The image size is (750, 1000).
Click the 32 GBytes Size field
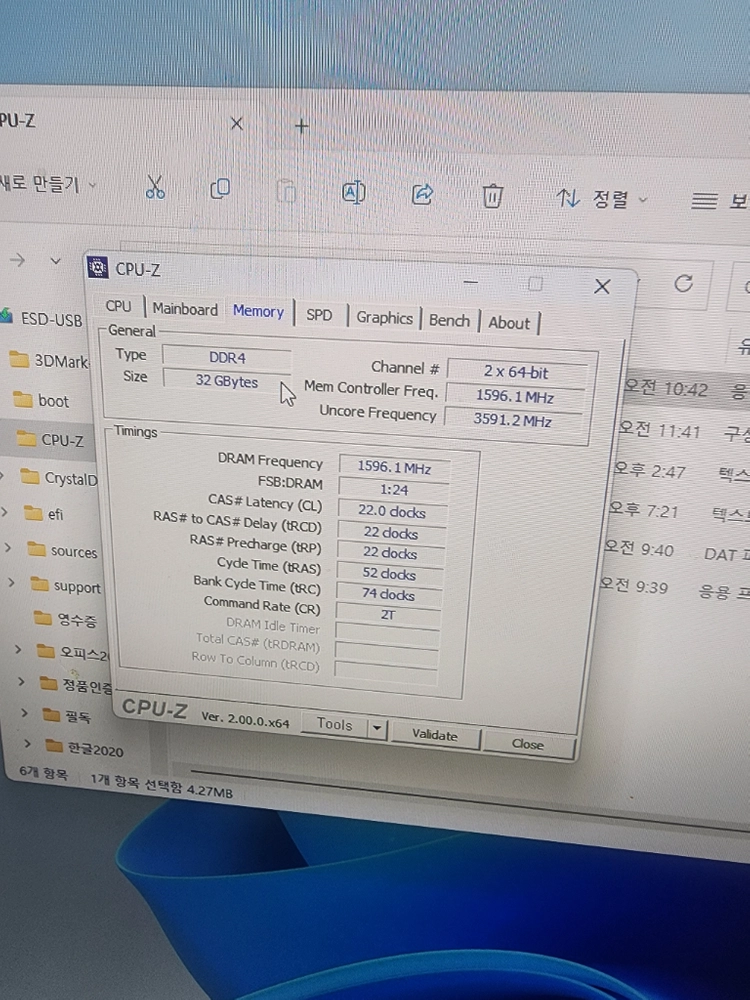pos(226,381)
